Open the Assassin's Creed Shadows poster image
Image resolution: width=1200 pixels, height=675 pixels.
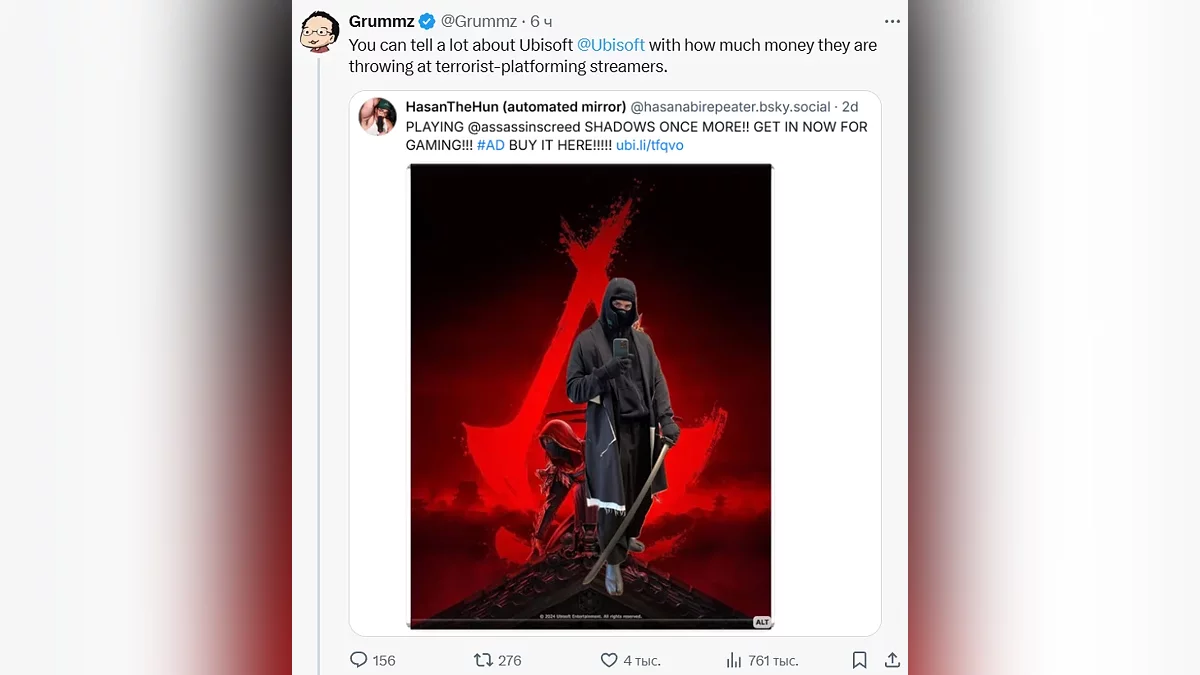591,396
